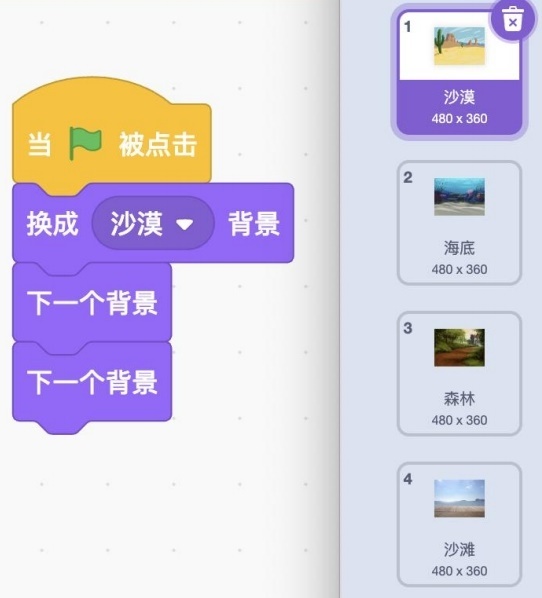Select the 沙漠 backdrop thumbnail

pyautogui.click(x=460, y=73)
